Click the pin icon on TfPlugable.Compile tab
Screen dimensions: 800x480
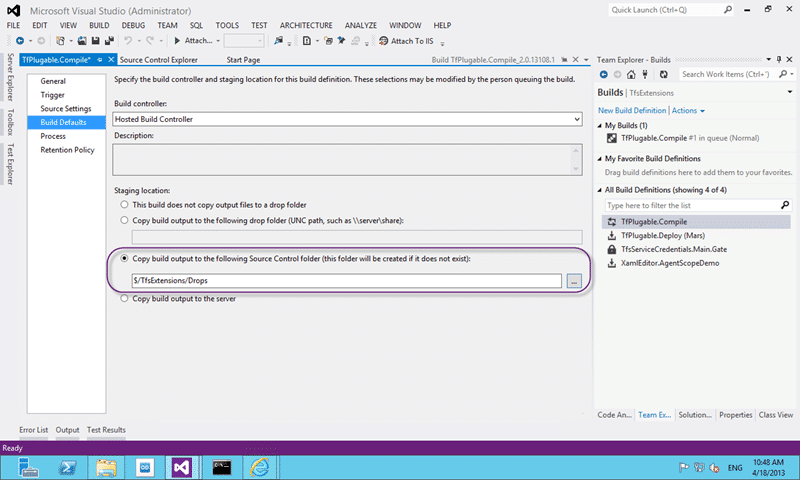pyautogui.click(x=100, y=60)
